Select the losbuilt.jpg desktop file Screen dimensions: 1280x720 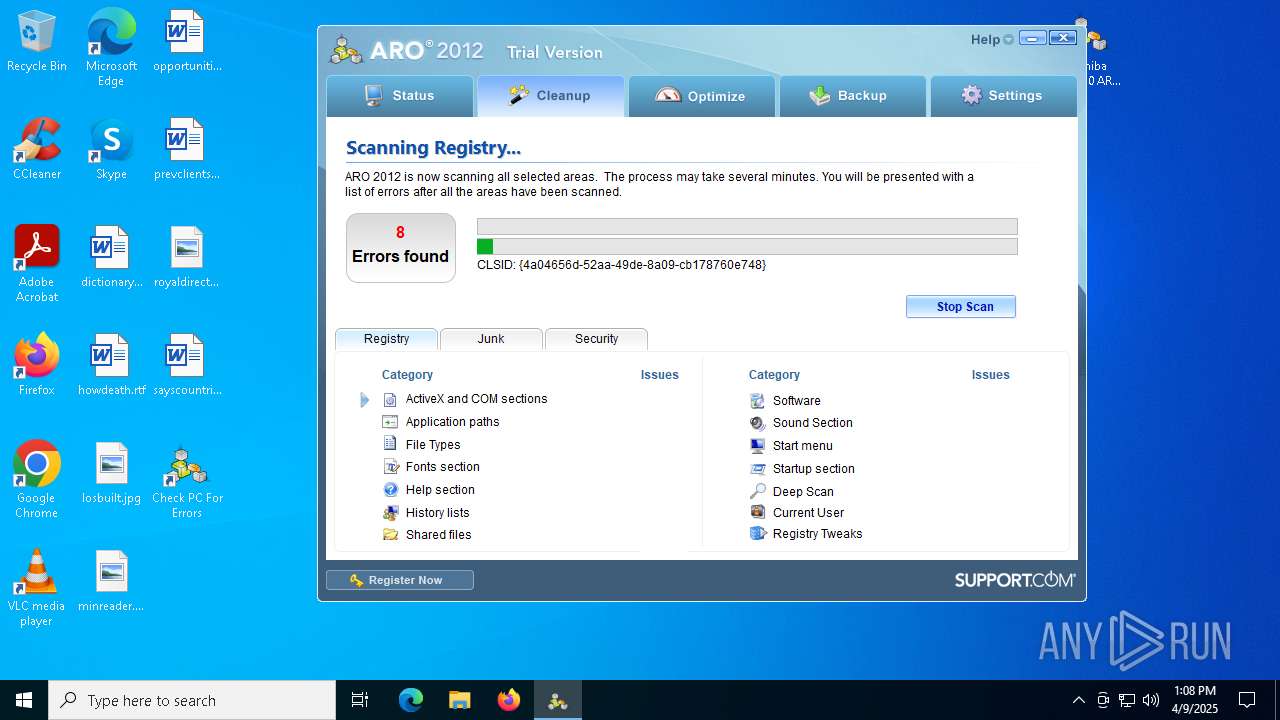tap(111, 474)
